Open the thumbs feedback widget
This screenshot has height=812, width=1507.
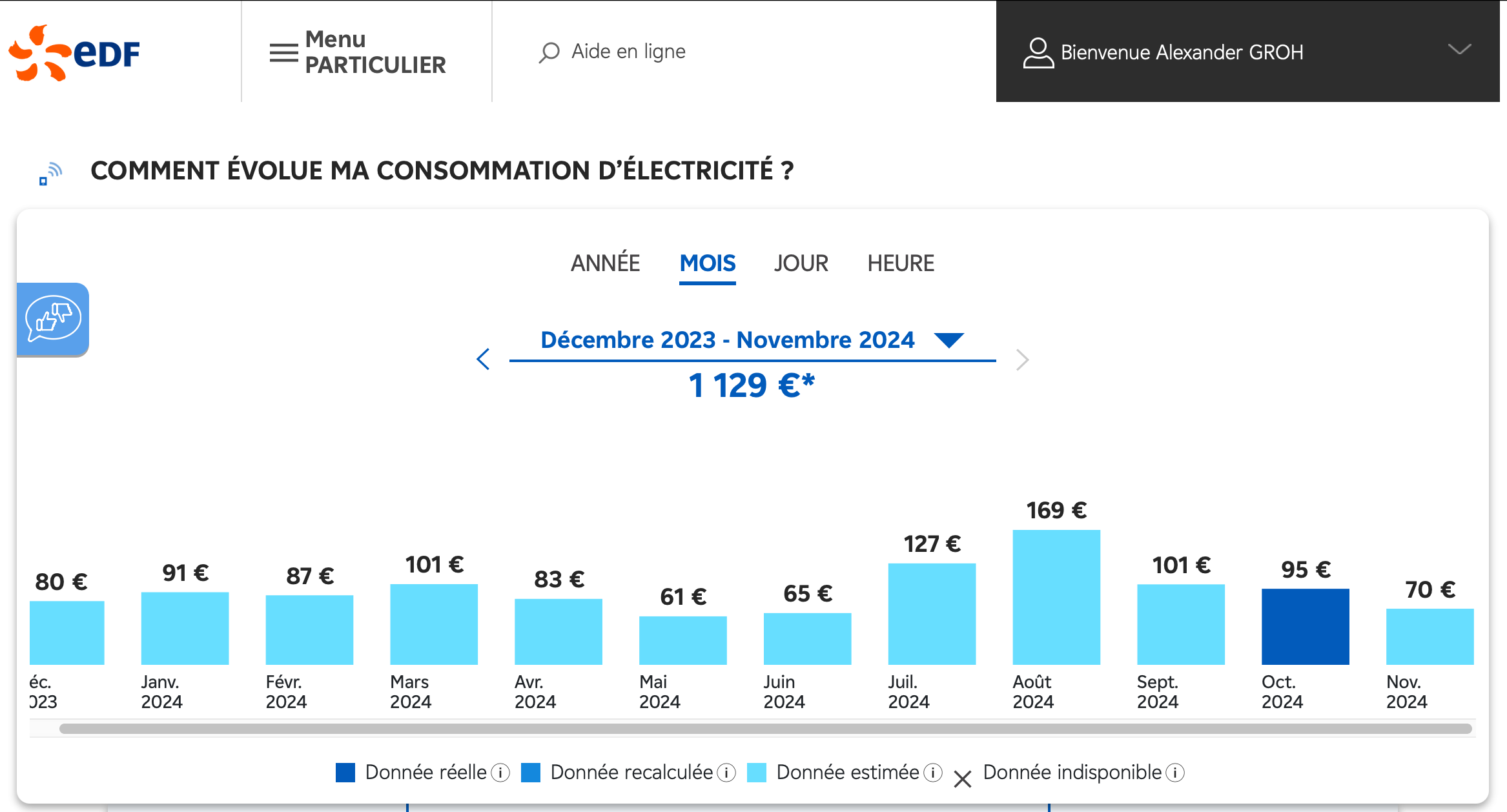point(53,319)
